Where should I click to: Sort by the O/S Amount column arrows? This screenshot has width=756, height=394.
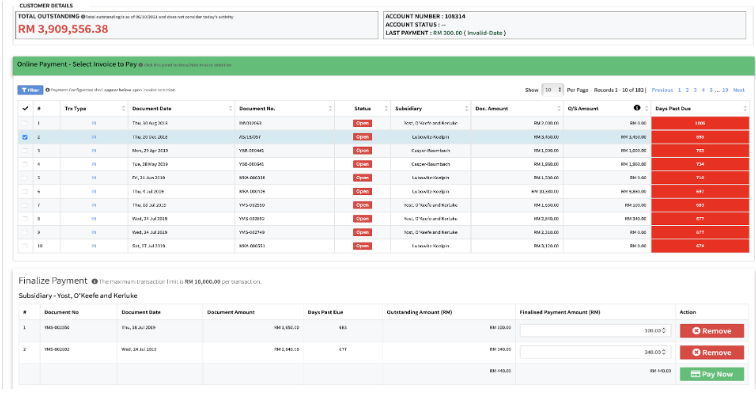coord(647,109)
